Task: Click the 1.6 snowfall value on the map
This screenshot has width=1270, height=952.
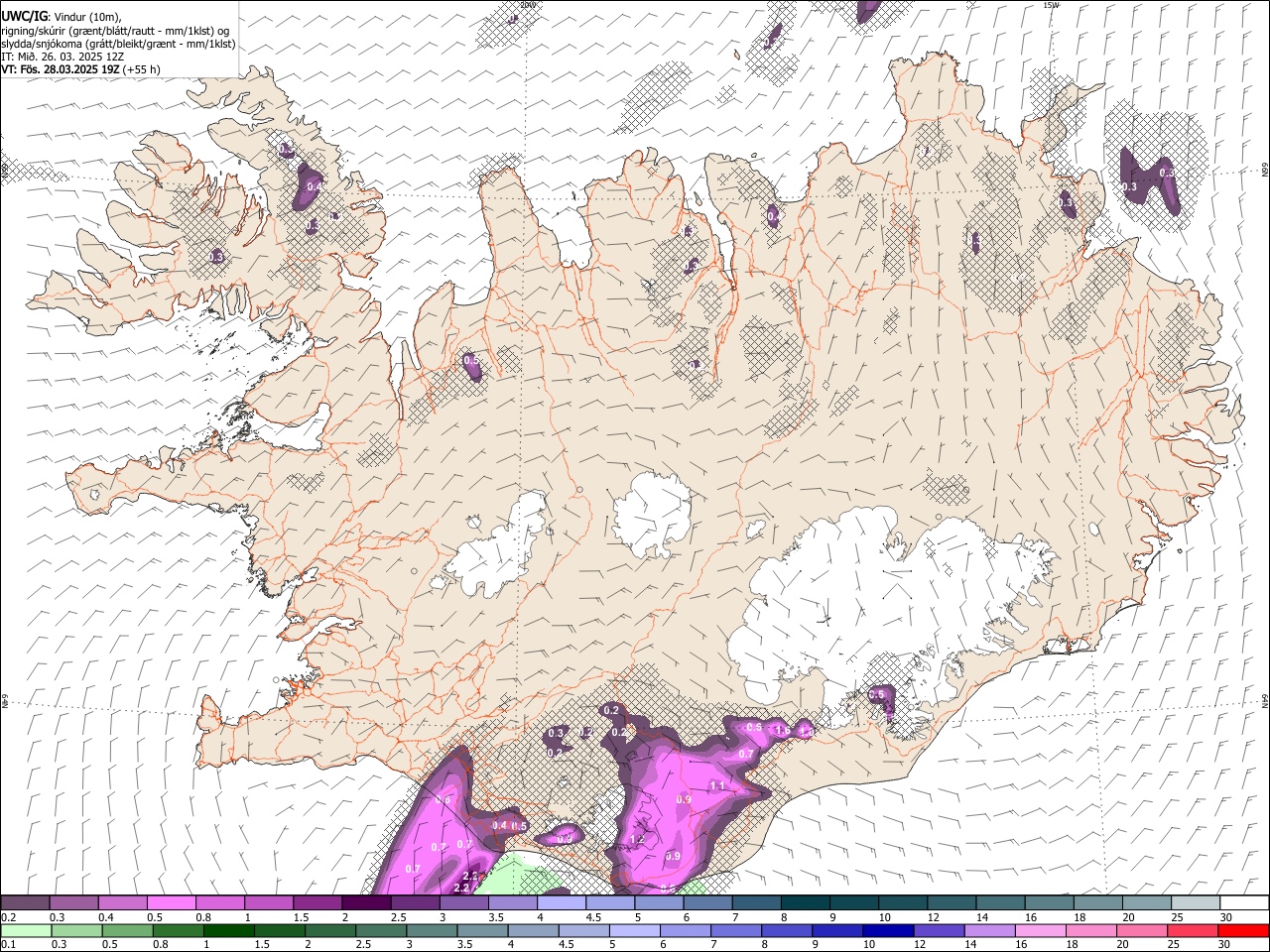Action: 782,731
